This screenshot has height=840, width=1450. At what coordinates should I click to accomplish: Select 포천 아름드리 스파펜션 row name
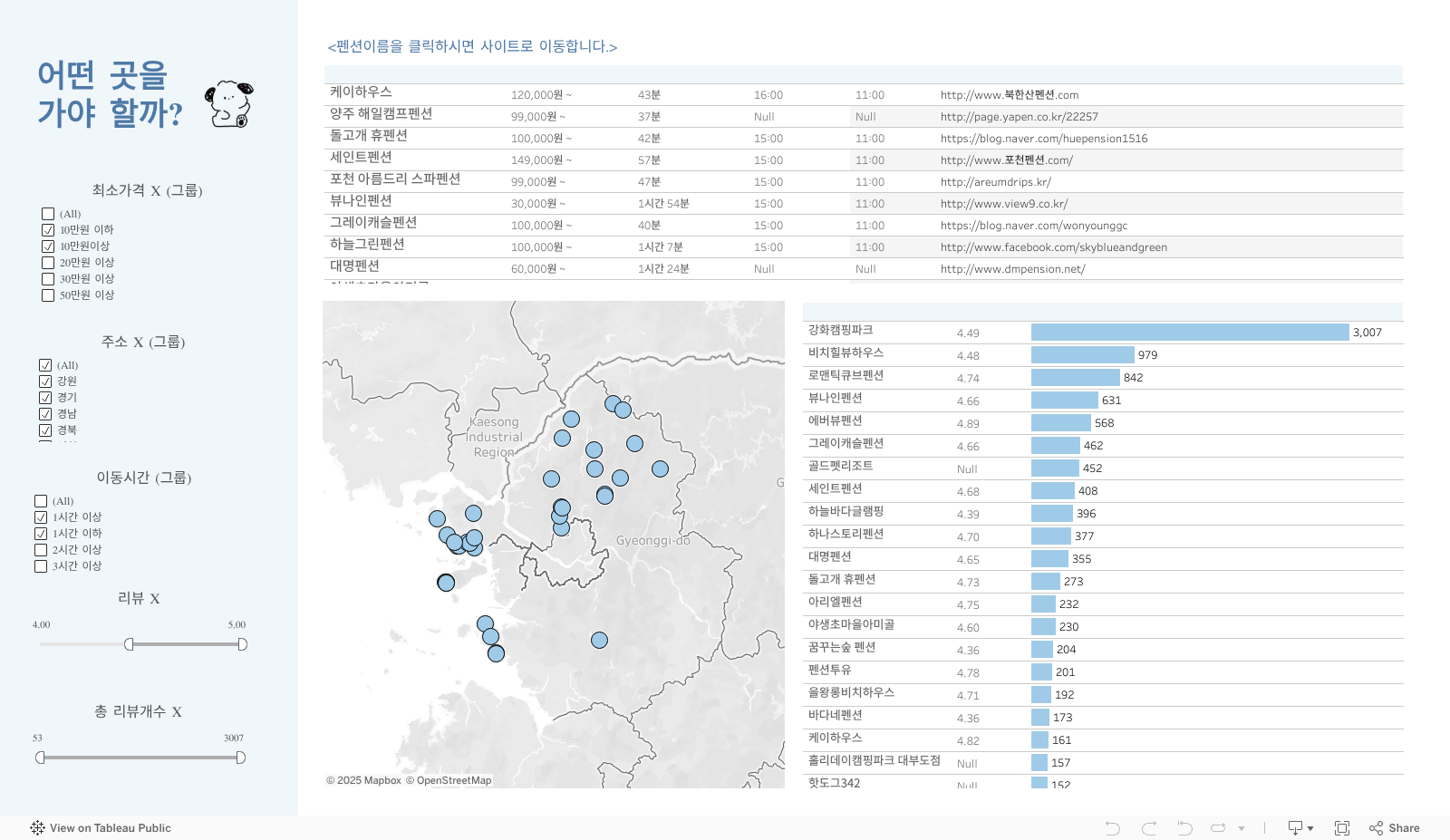(x=395, y=179)
